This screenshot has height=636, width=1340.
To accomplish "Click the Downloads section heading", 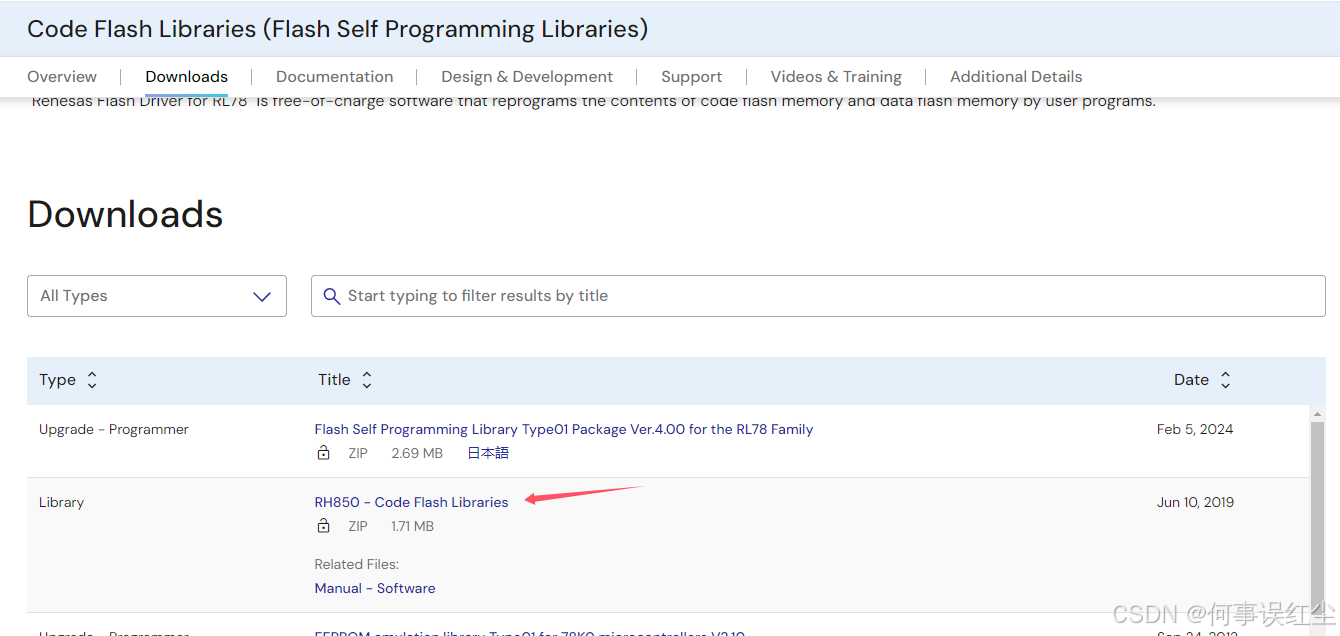I will [x=125, y=214].
